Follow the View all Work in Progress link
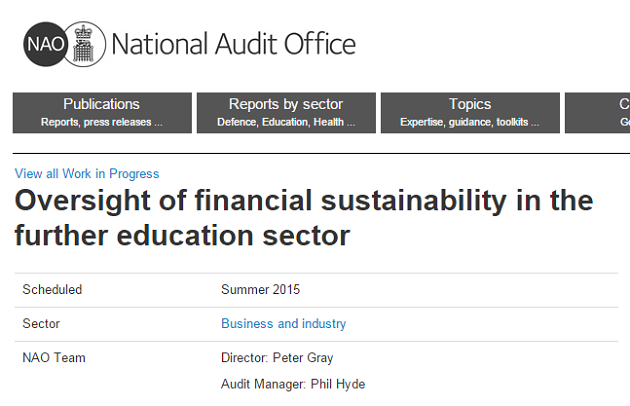630x406 pixels. tap(87, 174)
